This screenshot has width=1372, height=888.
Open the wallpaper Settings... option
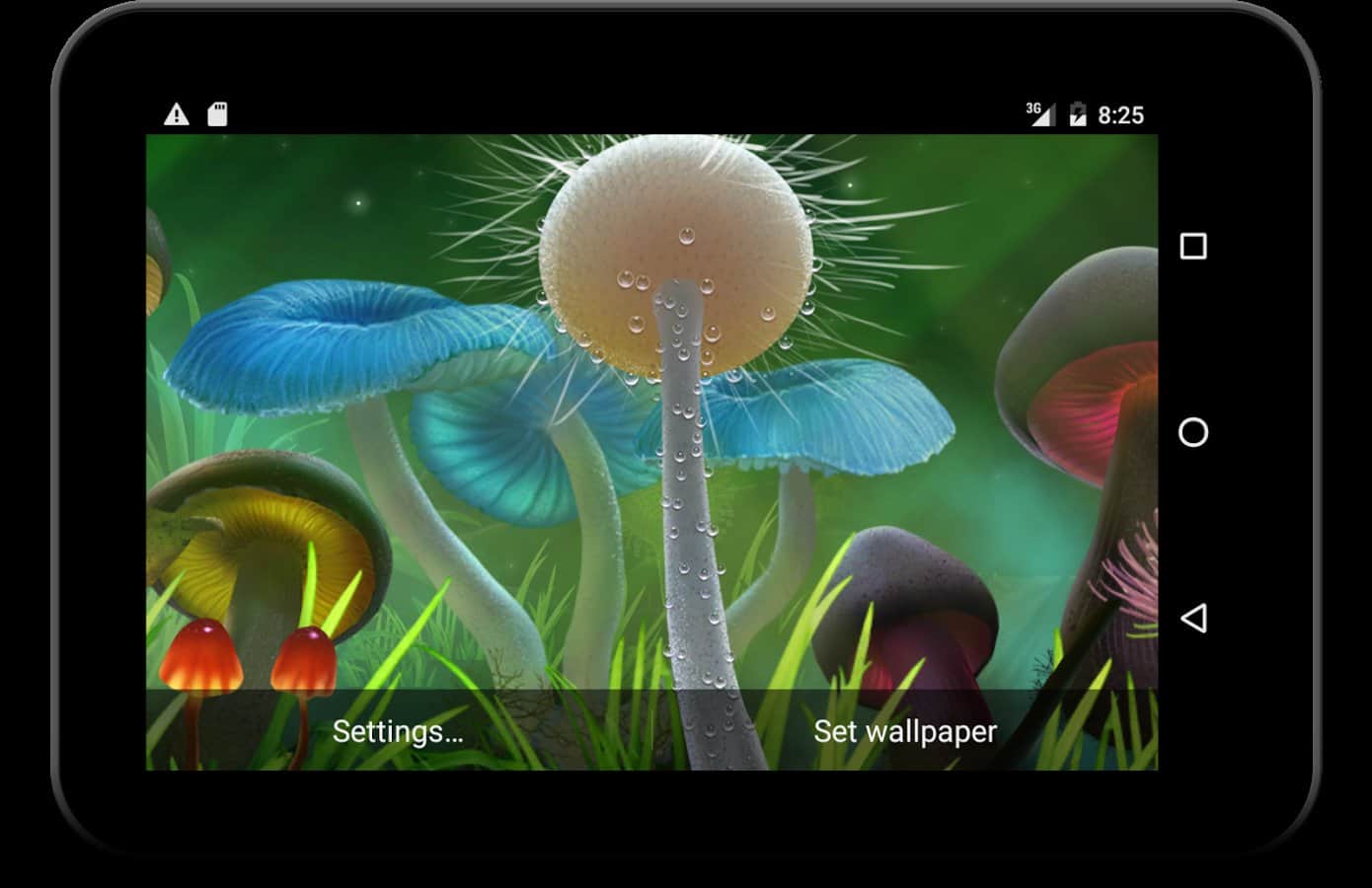[x=398, y=731]
